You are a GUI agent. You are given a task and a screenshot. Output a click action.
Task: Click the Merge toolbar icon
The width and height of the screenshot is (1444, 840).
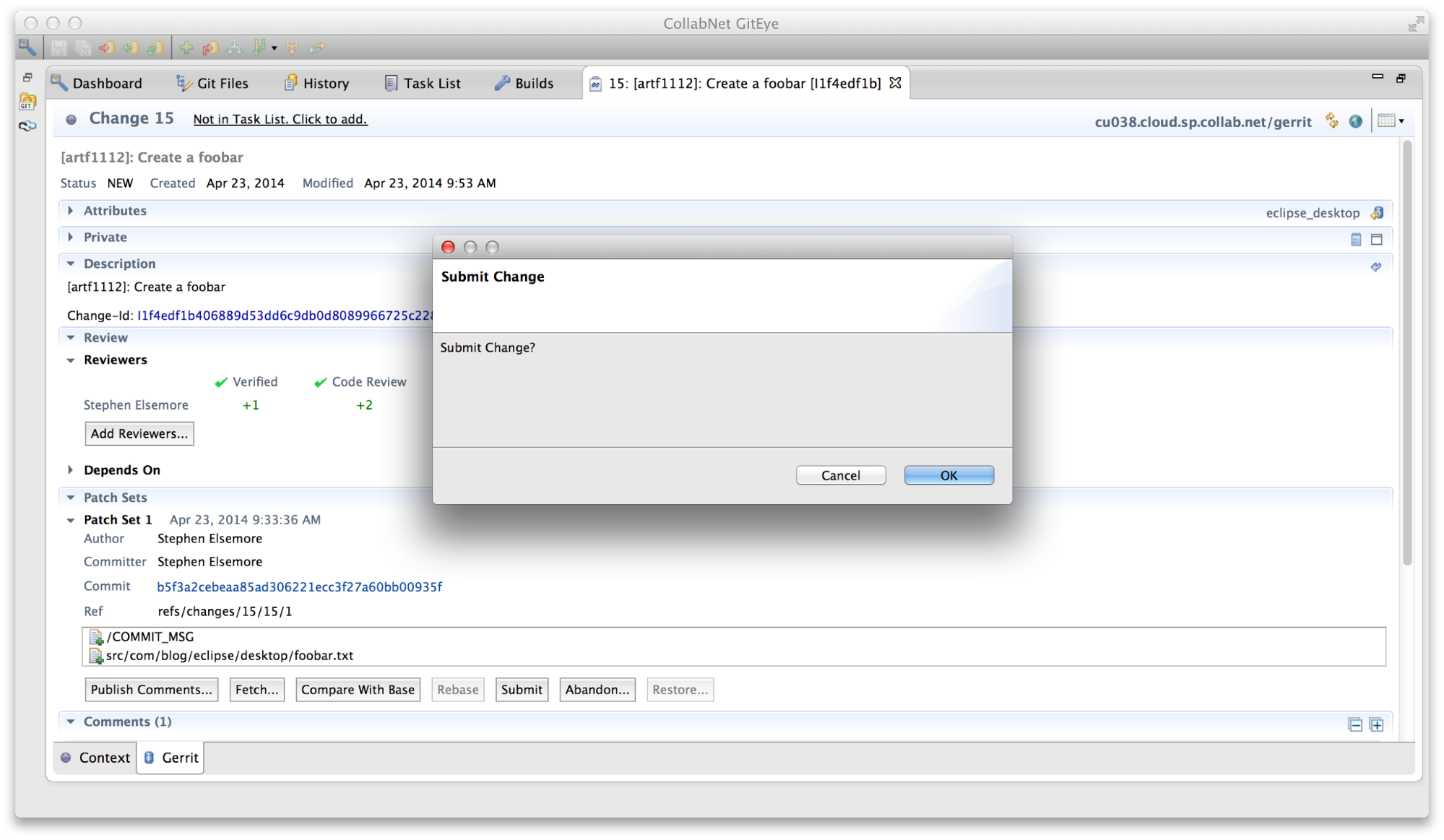[x=292, y=48]
